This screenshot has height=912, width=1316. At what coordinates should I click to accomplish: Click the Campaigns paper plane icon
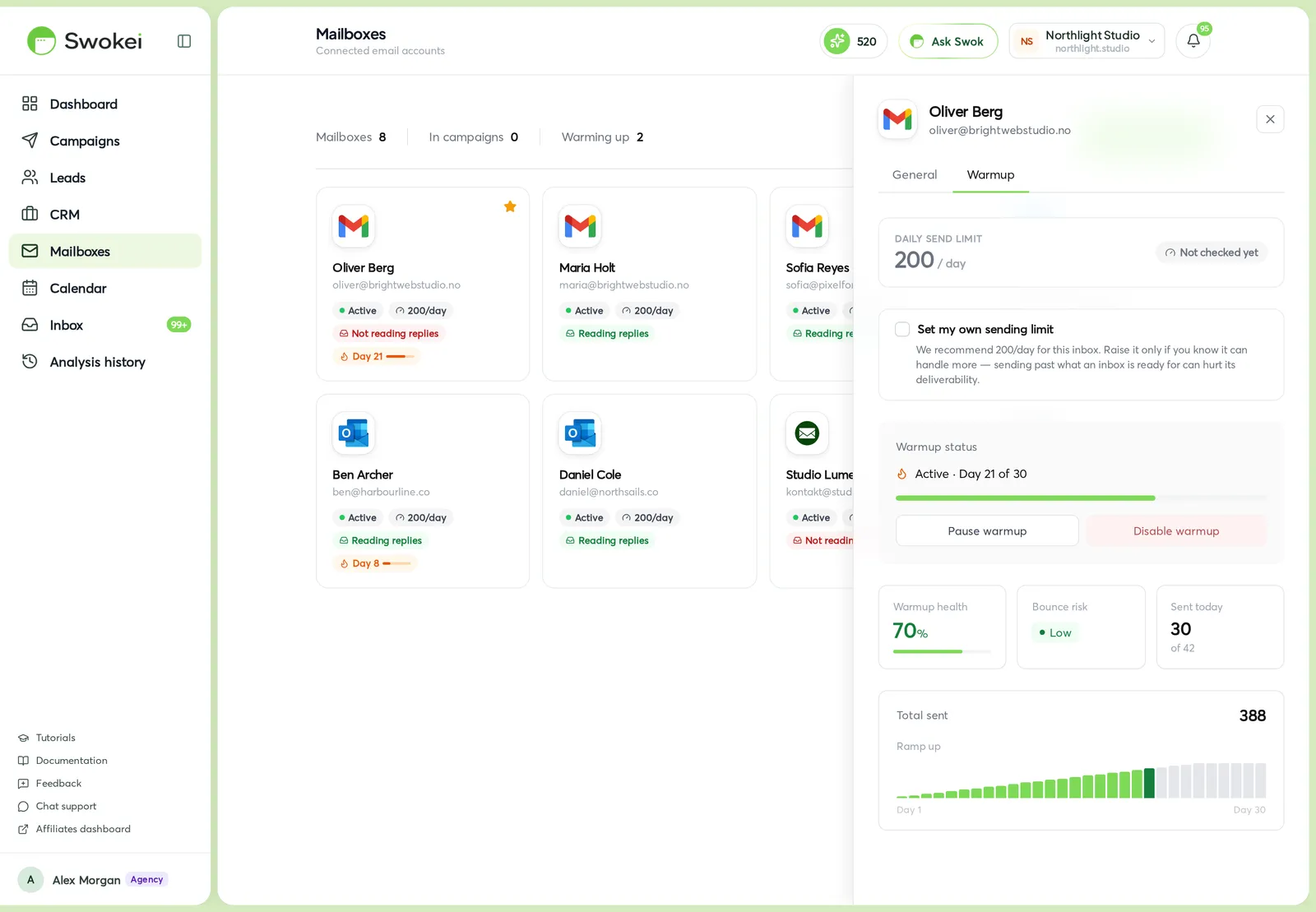(x=30, y=141)
